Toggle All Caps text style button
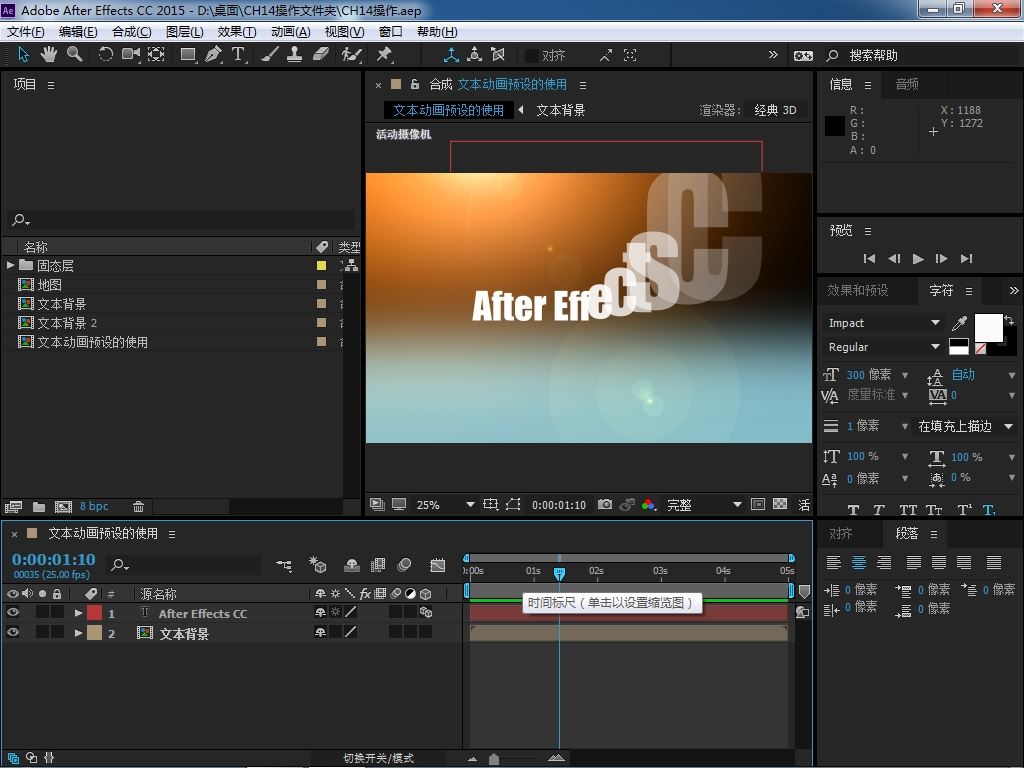 click(908, 510)
